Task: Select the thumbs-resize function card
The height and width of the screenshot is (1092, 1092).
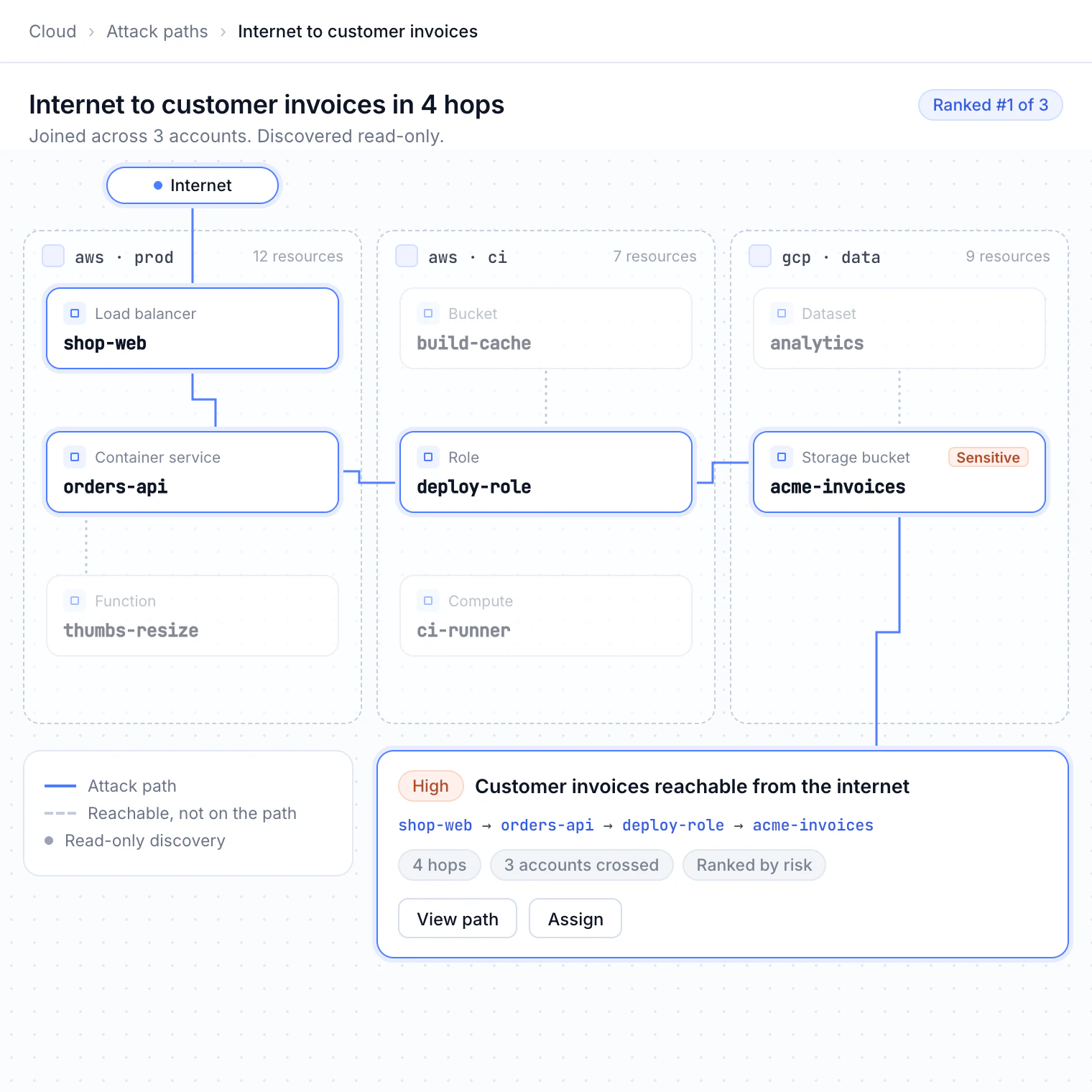Action: (x=193, y=616)
